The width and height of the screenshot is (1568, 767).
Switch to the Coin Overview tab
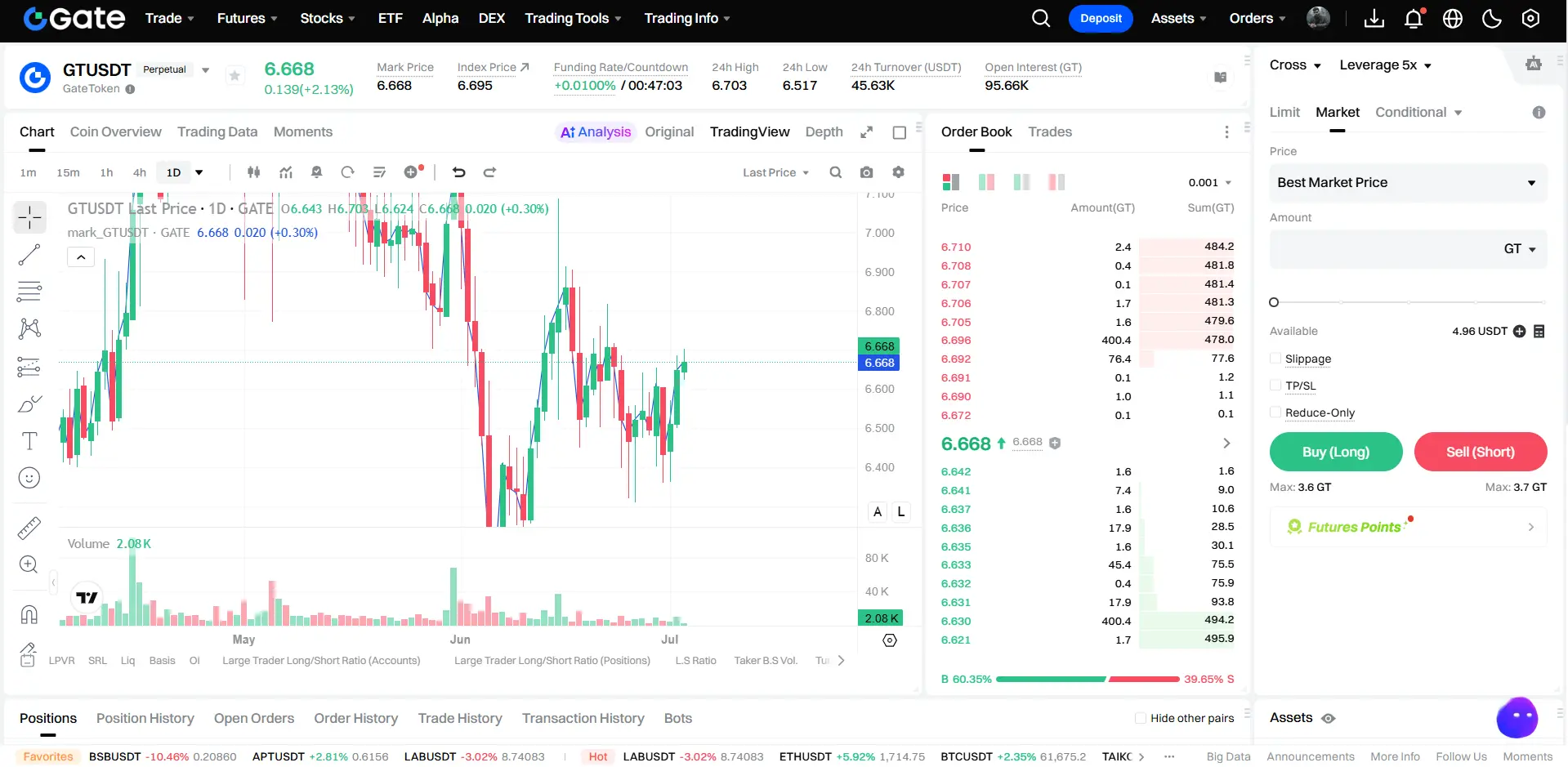coord(116,132)
